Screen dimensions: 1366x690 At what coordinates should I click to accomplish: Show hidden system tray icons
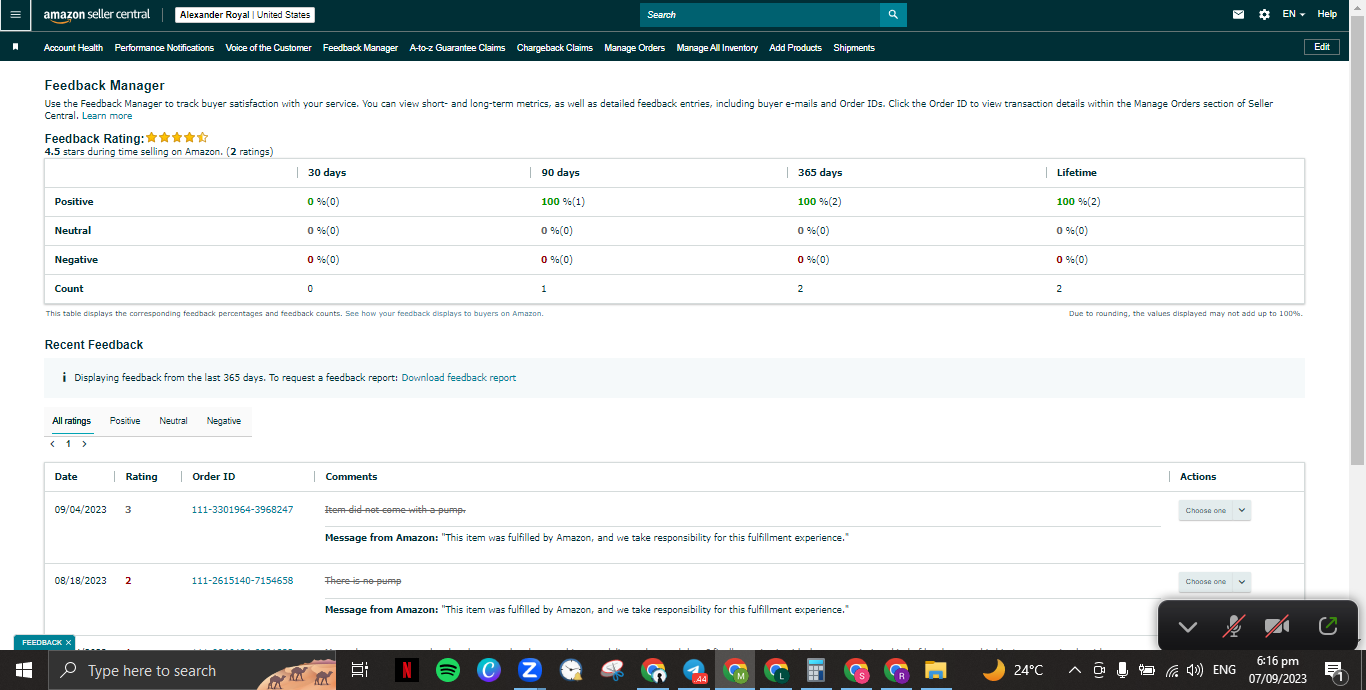[x=1075, y=670]
